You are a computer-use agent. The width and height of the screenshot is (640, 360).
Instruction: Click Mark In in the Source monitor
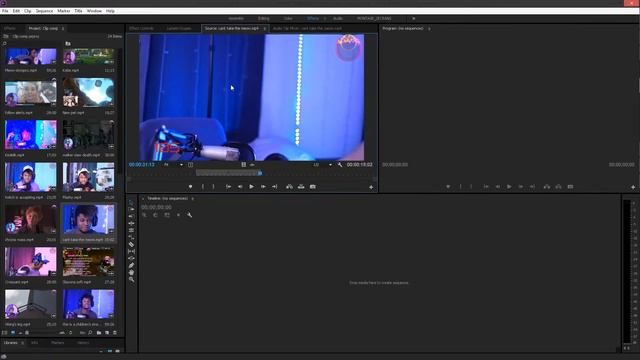[202, 187]
